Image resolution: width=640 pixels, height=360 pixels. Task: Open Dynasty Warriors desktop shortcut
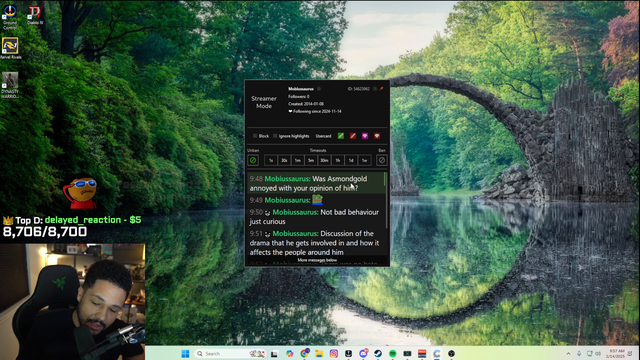coord(10,85)
